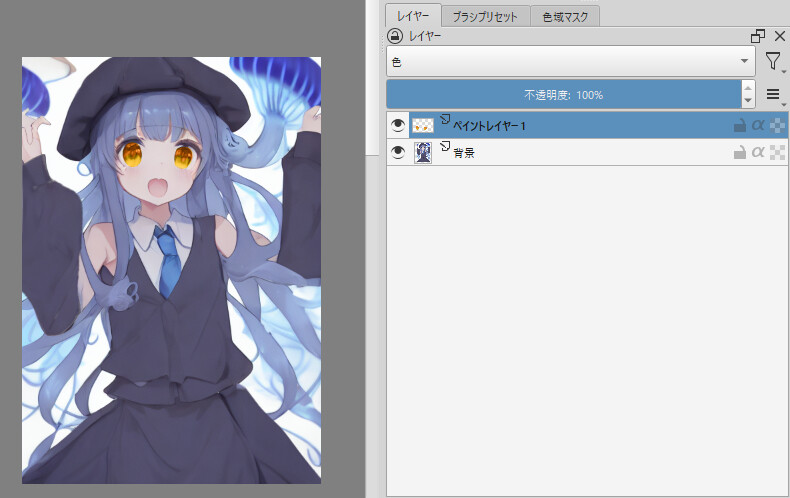The width and height of the screenshot is (790, 498).
Task: Lock the レイヤー docker with the padlock icon
Action: coord(395,36)
